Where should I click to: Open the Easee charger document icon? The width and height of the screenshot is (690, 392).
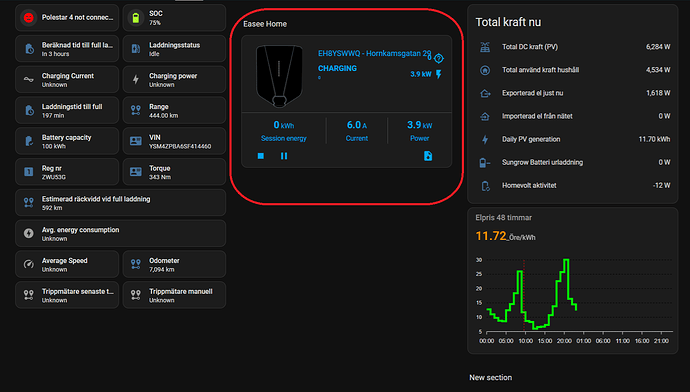tap(428, 156)
